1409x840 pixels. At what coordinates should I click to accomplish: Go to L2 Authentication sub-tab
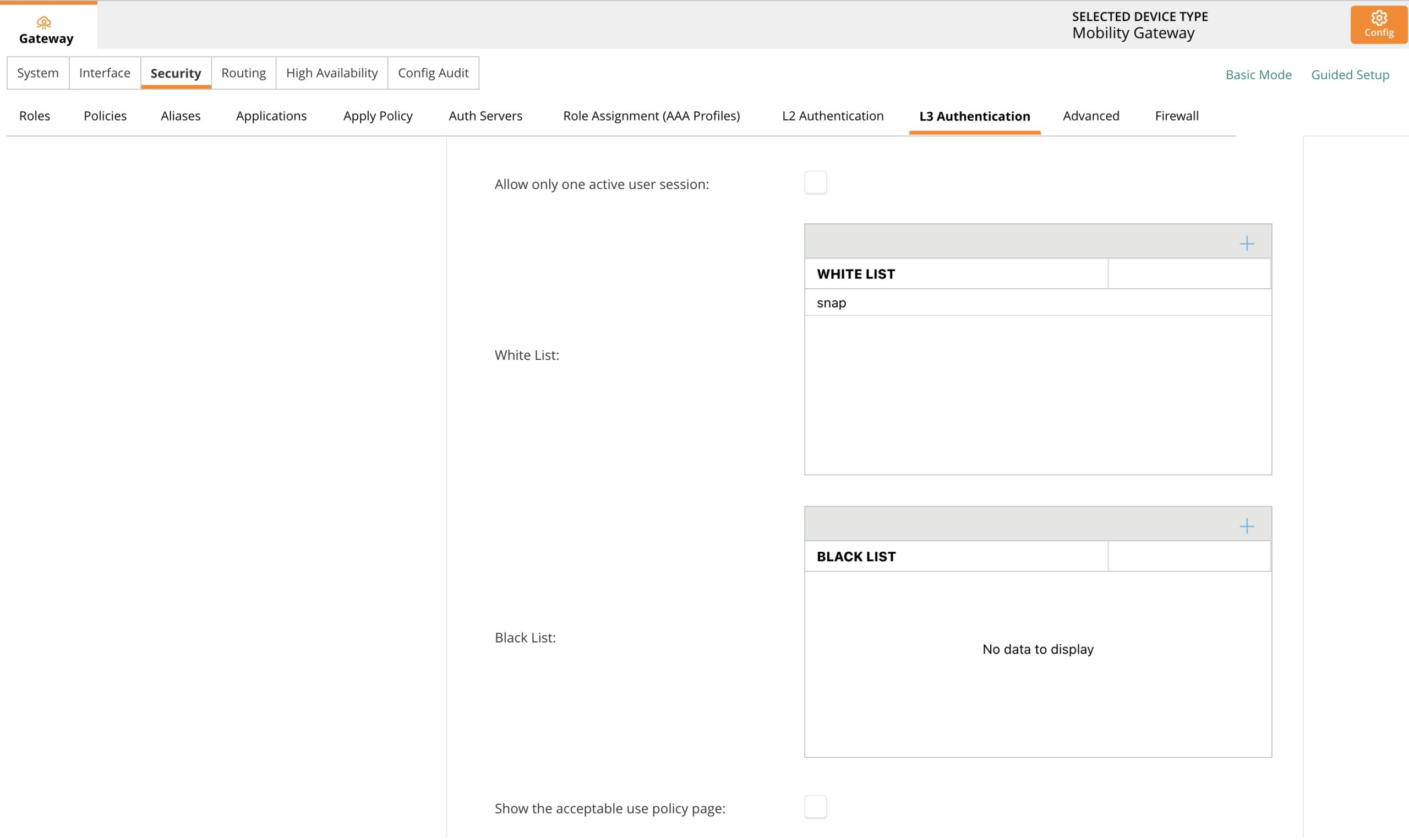pyautogui.click(x=833, y=116)
